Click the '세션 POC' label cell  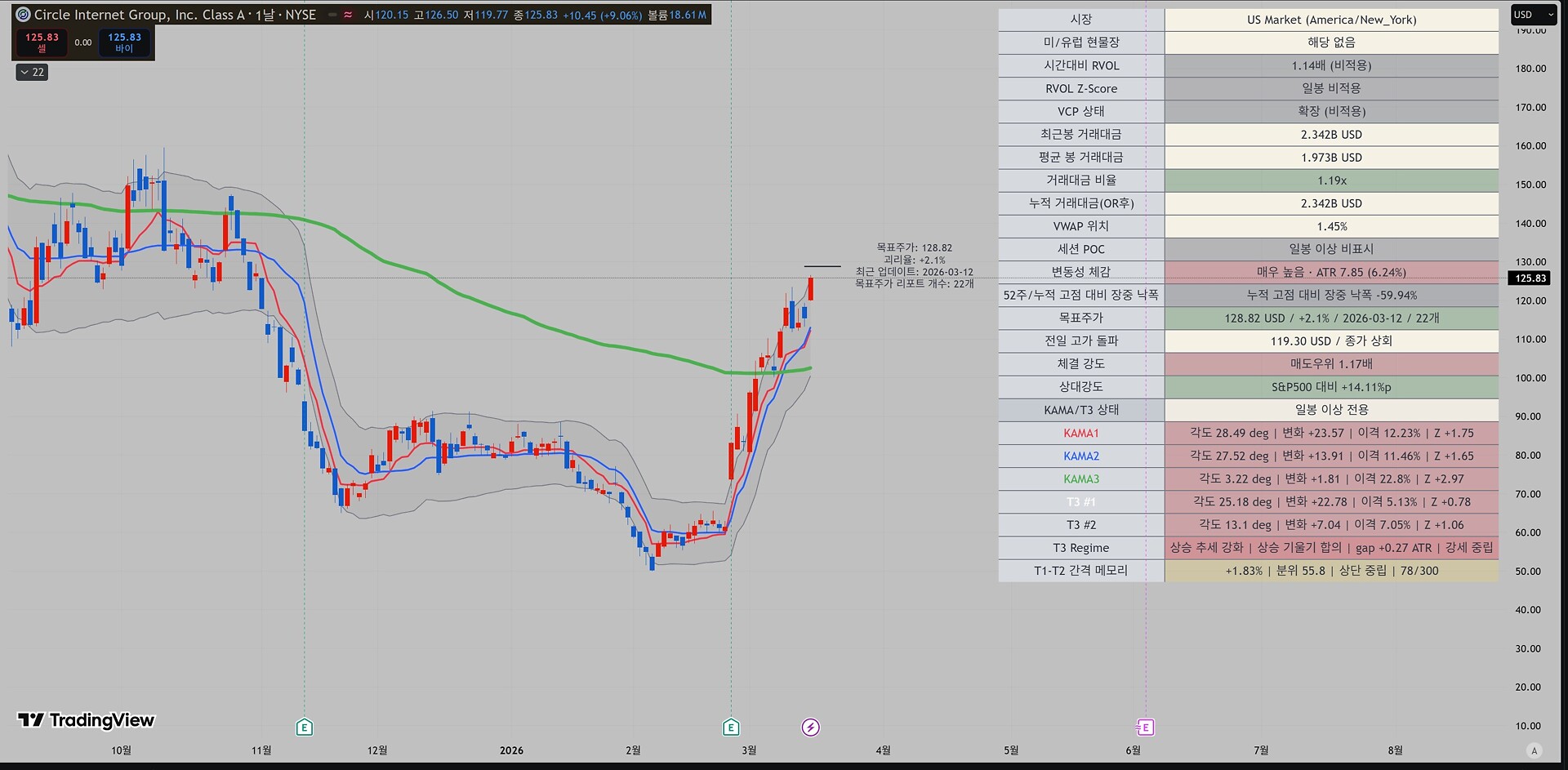[1080, 249]
